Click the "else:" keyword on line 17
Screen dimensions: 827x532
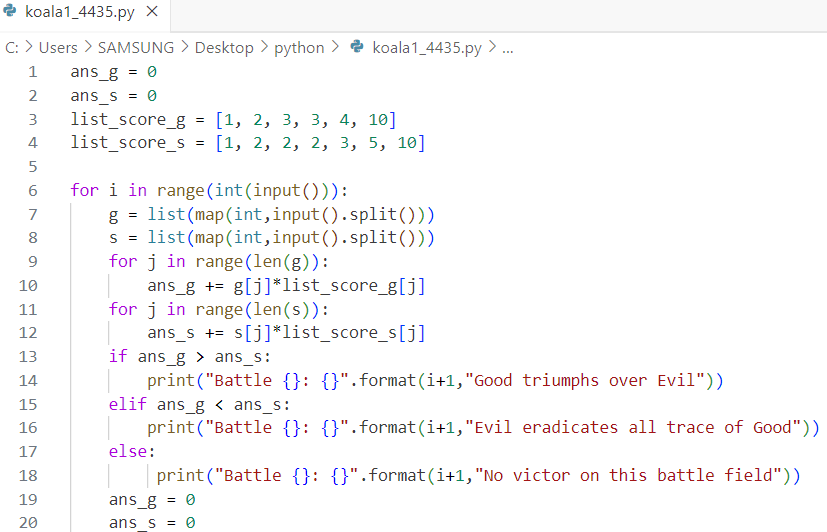(x=132, y=452)
